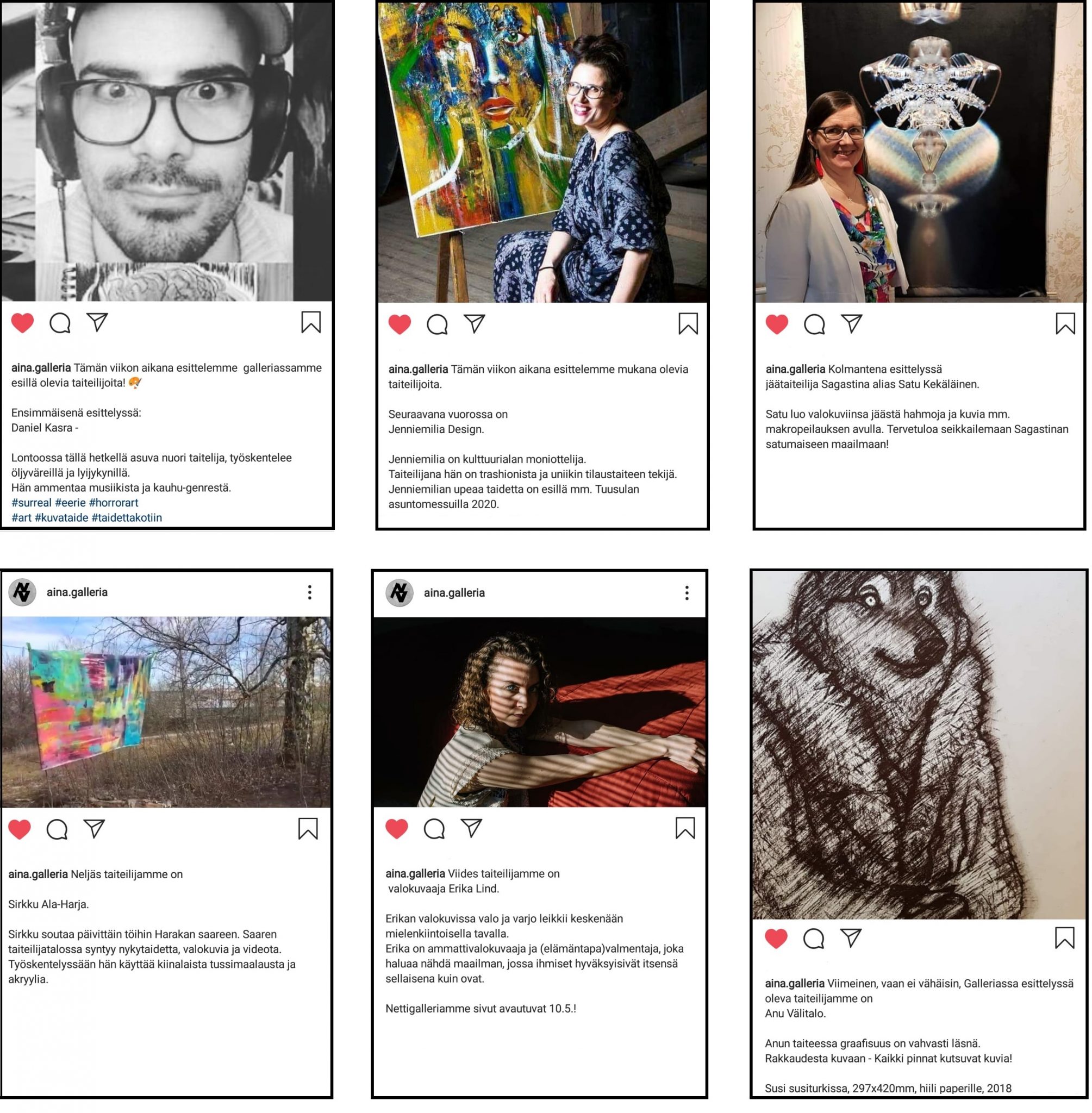
Task: Send the Erika Lind post with paper plane
Action: [x=471, y=828]
